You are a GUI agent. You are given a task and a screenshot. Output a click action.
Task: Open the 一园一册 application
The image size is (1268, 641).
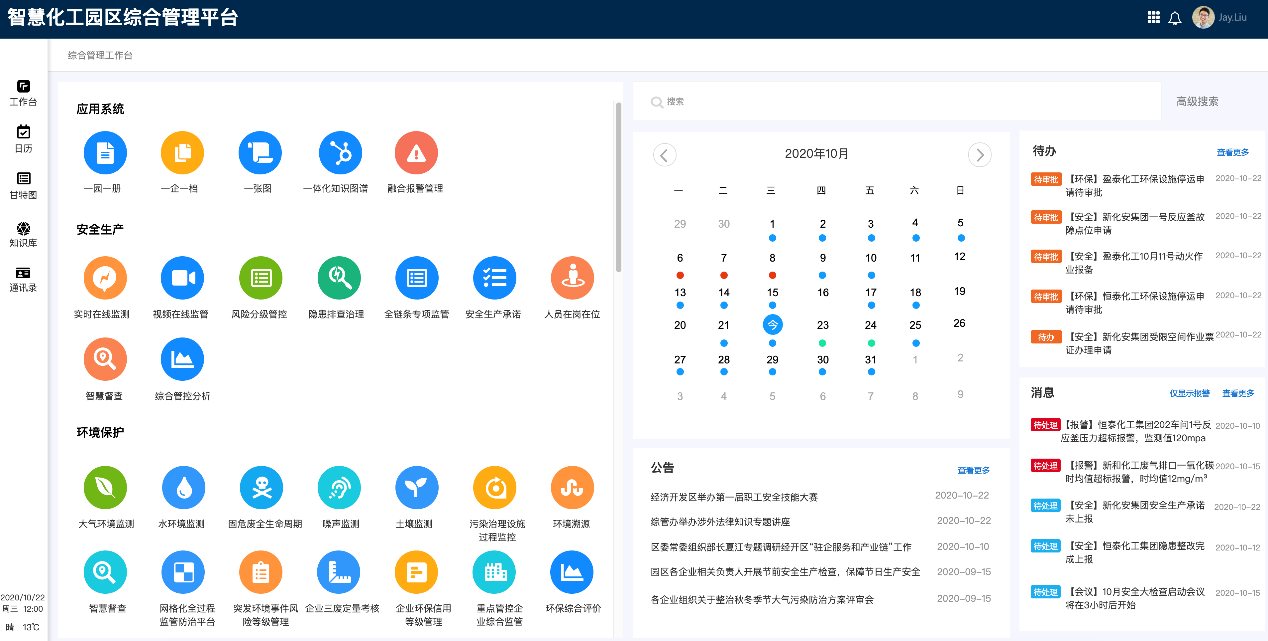coord(105,153)
